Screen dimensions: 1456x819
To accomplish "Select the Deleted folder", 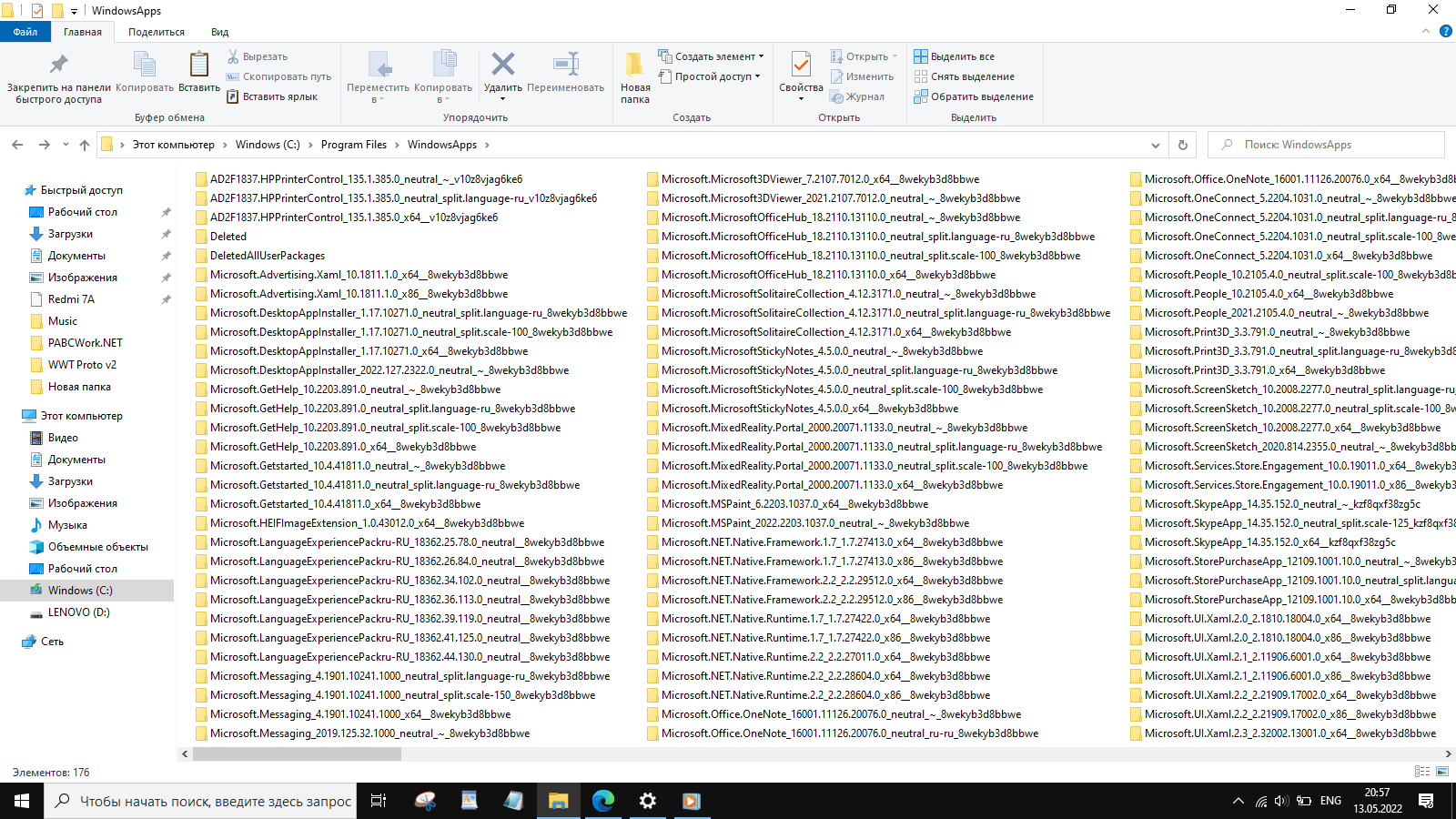I will [x=228, y=237].
